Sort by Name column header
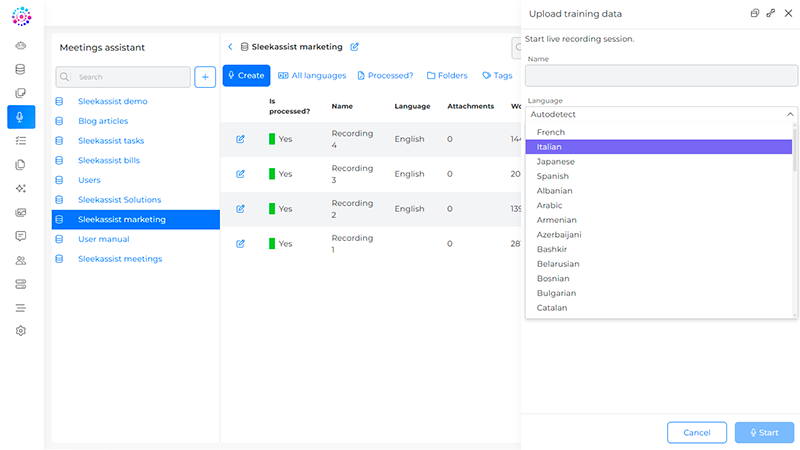This screenshot has height=450, width=800. point(342,106)
